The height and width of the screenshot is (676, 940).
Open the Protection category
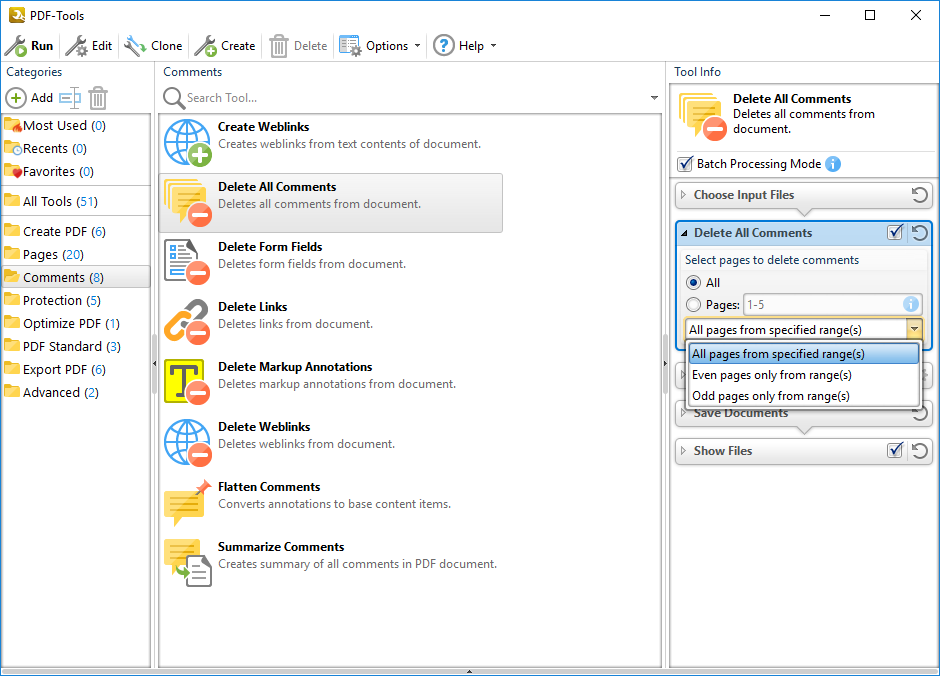[52, 300]
